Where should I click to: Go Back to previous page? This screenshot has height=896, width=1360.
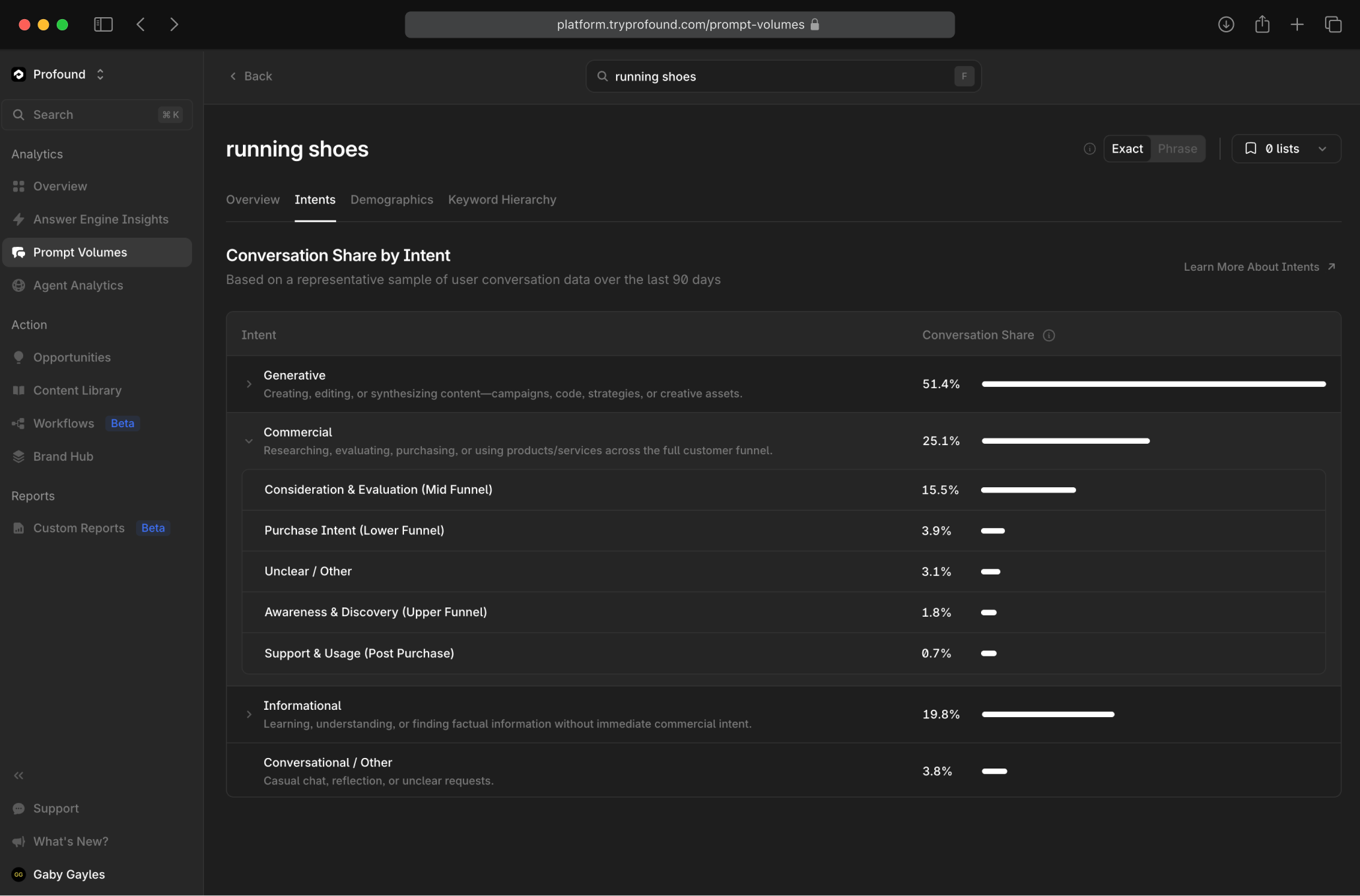coord(251,76)
